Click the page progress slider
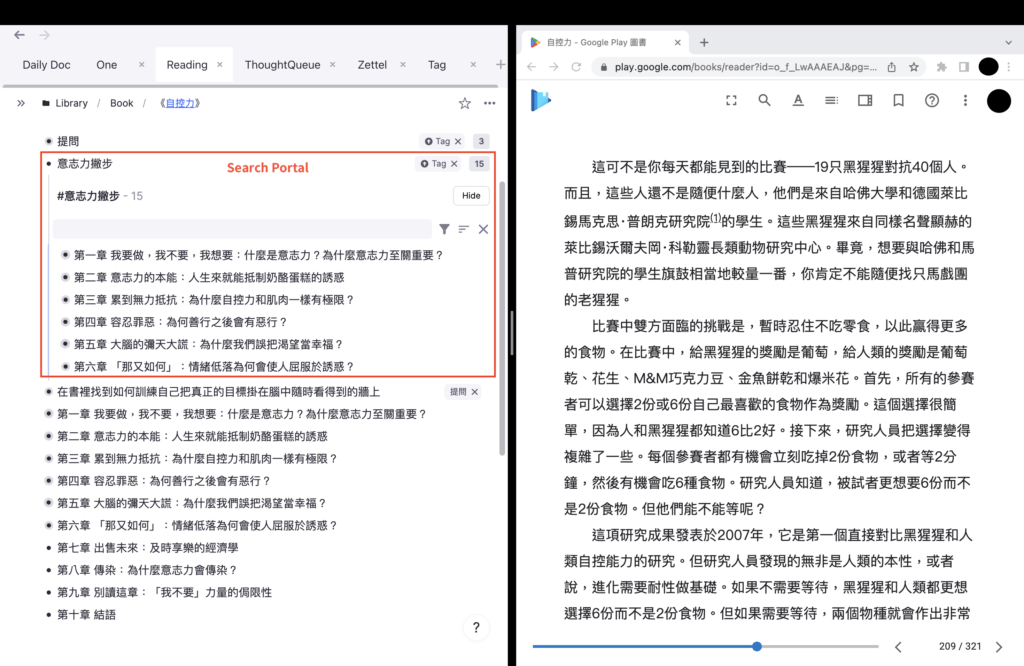1024x666 pixels. point(757,646)
